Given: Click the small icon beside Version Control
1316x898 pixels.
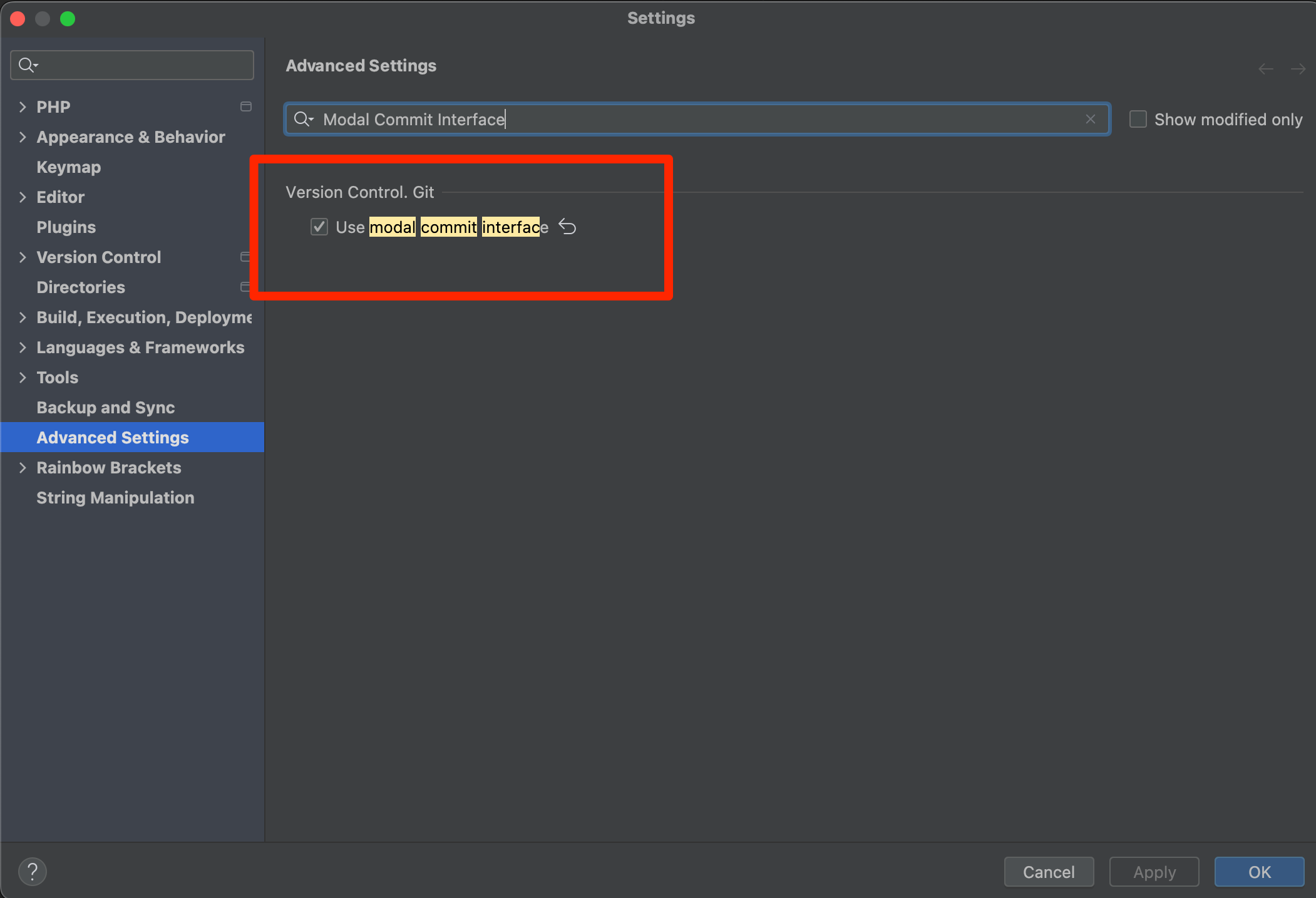Looking at the screenshot, I should (245, 257).
